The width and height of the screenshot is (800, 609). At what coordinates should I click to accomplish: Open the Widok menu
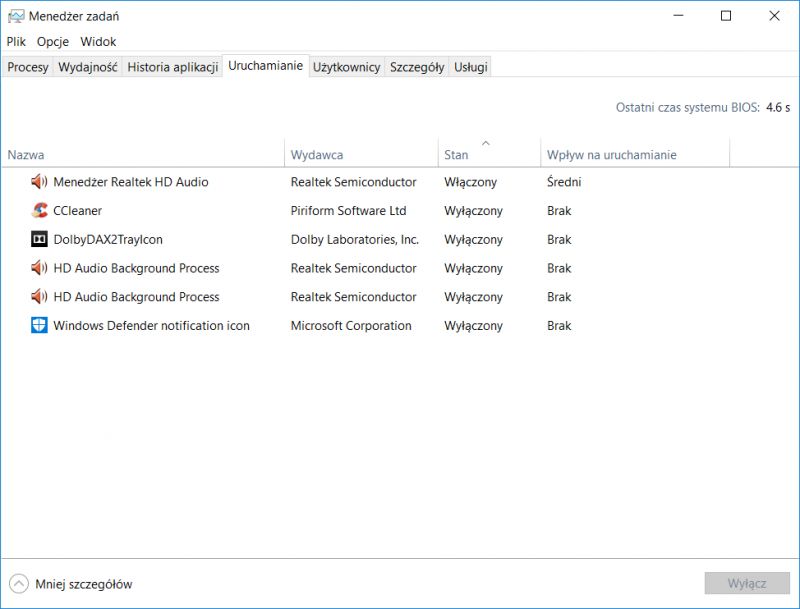coord(98,41)
